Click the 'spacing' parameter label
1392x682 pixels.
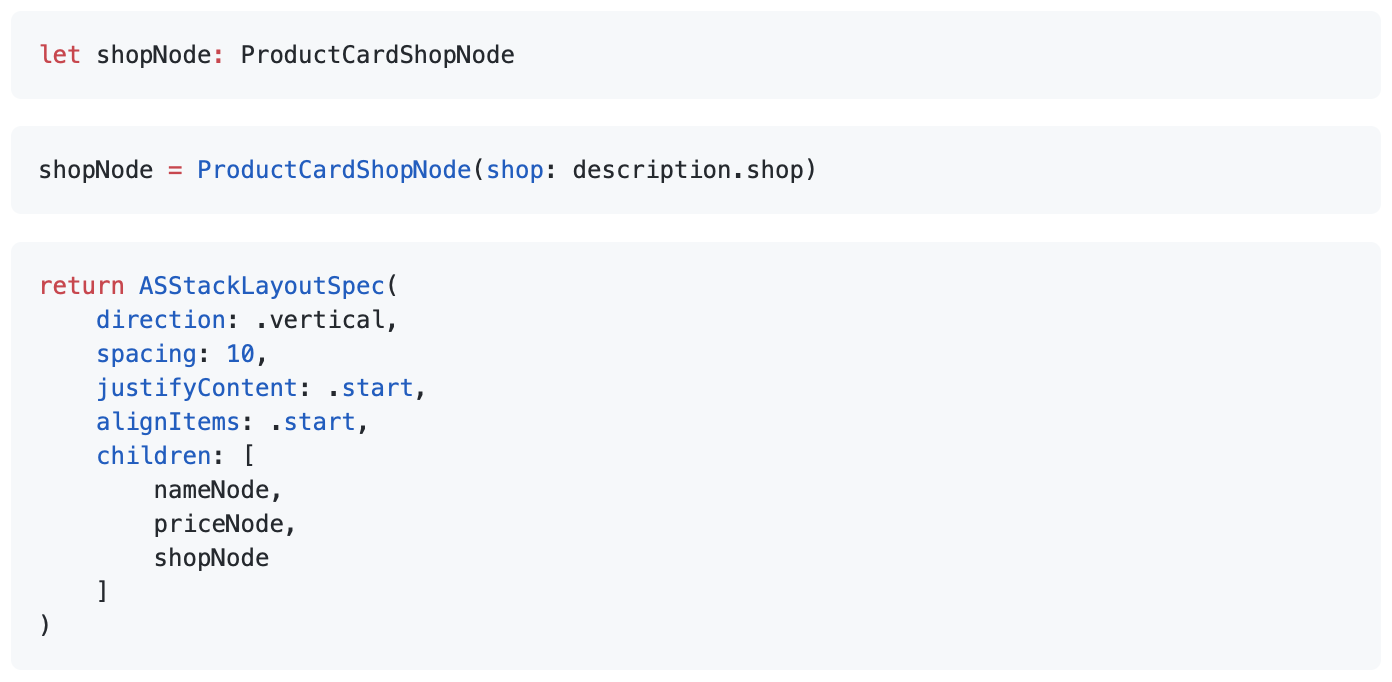(147, 354)
